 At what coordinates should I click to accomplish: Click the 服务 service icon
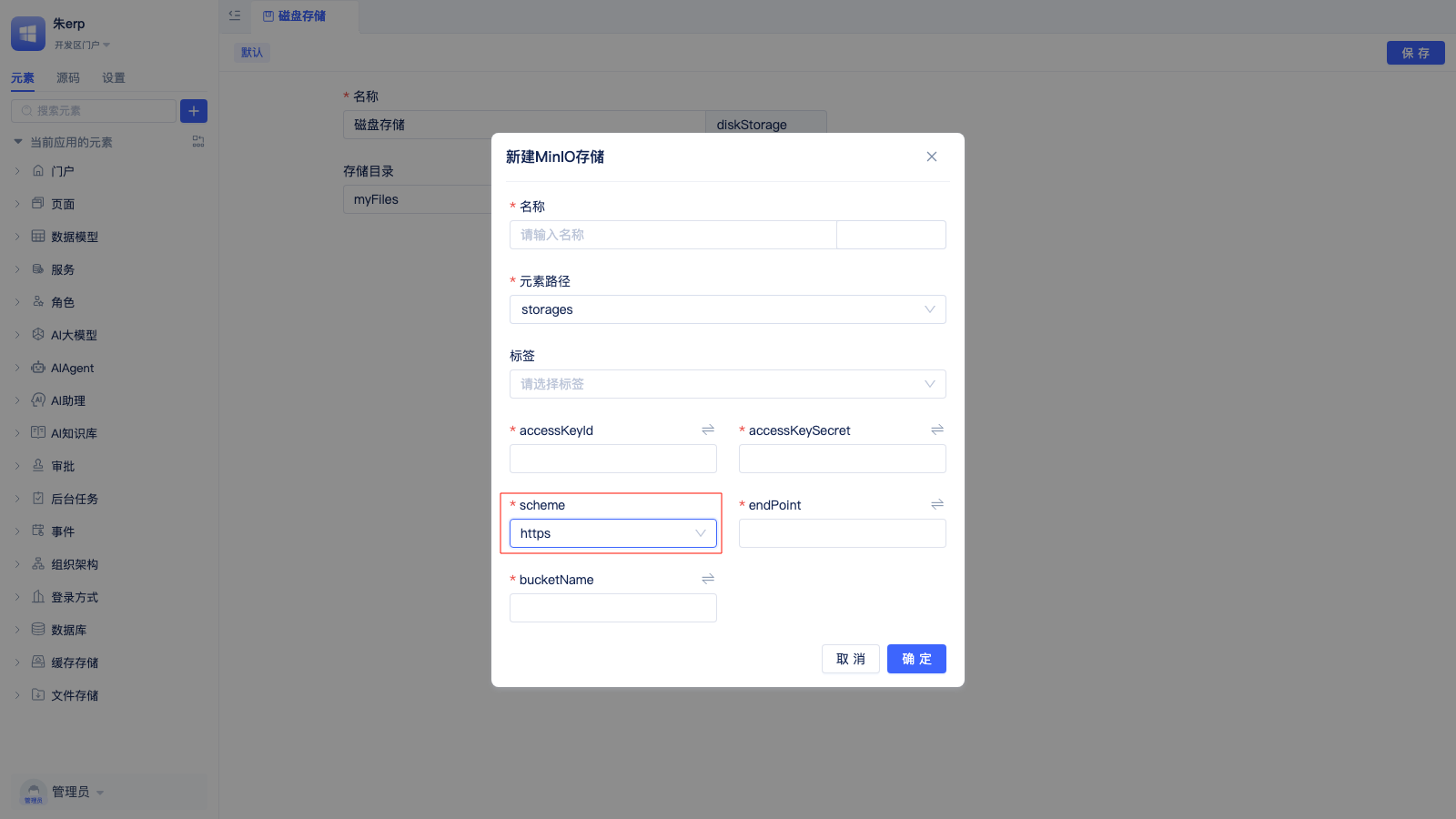click(38, 268)
